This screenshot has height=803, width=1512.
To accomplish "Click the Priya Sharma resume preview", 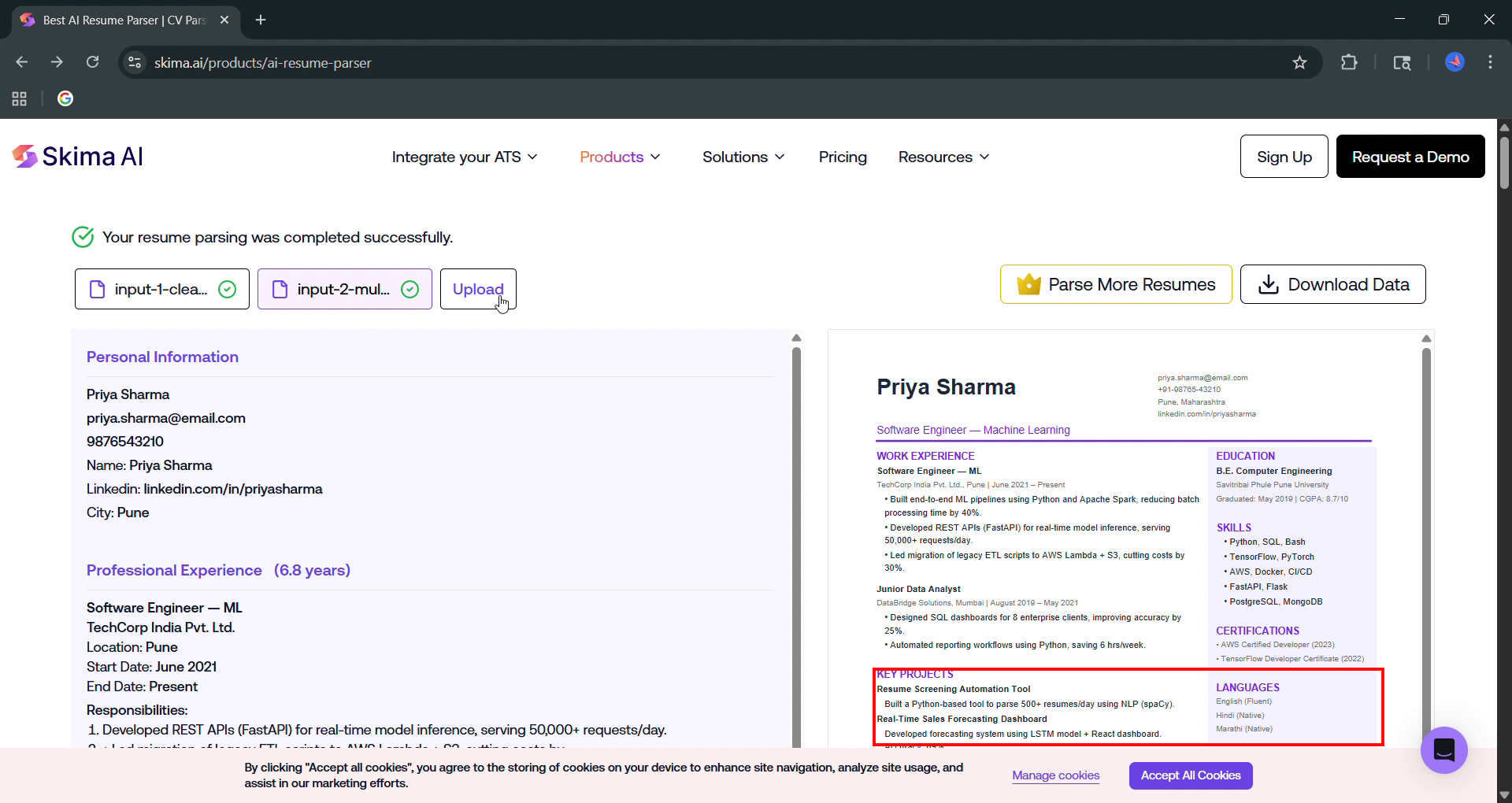I will pos(1124,538).
